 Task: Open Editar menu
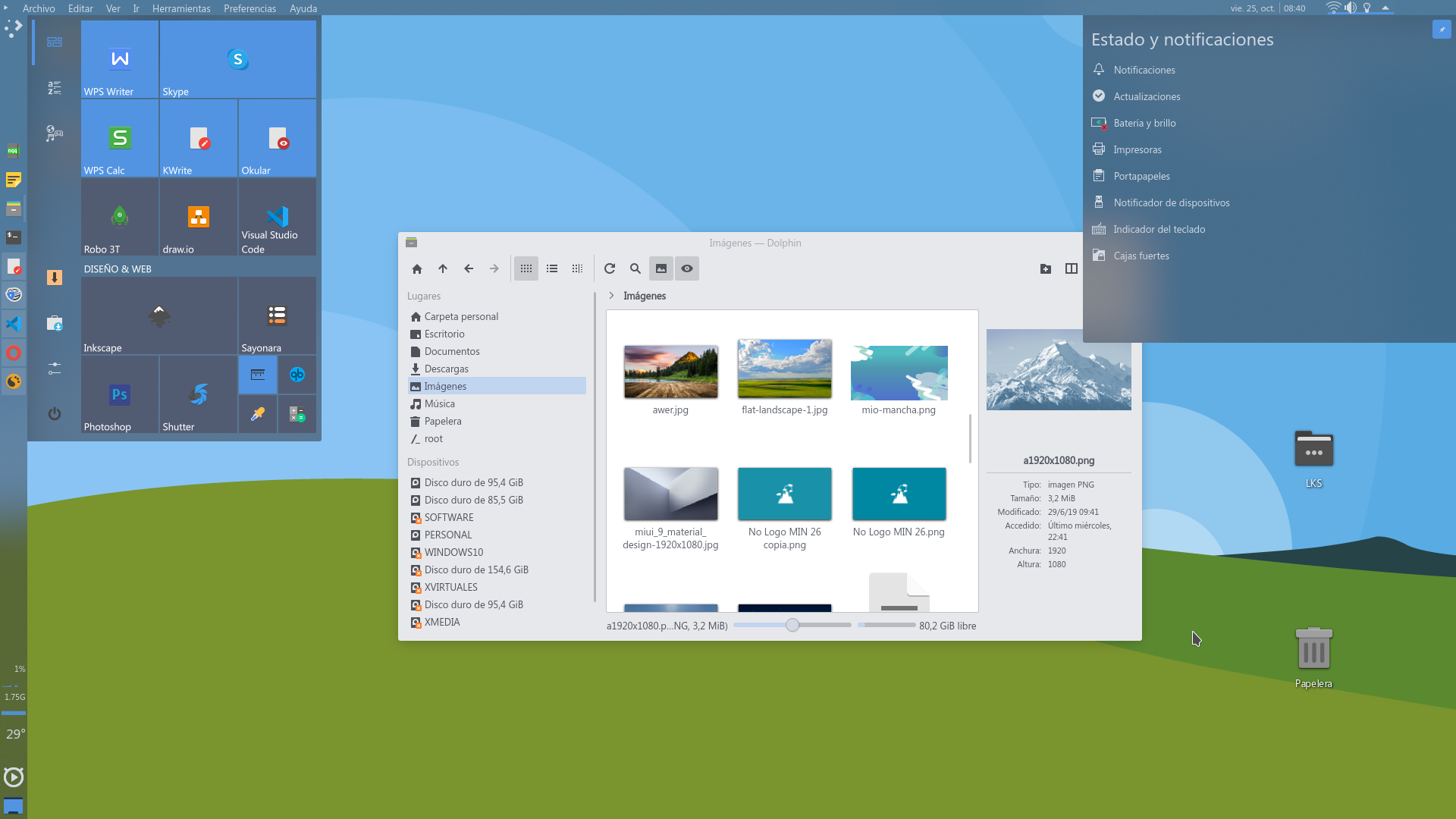pos(80,8)
